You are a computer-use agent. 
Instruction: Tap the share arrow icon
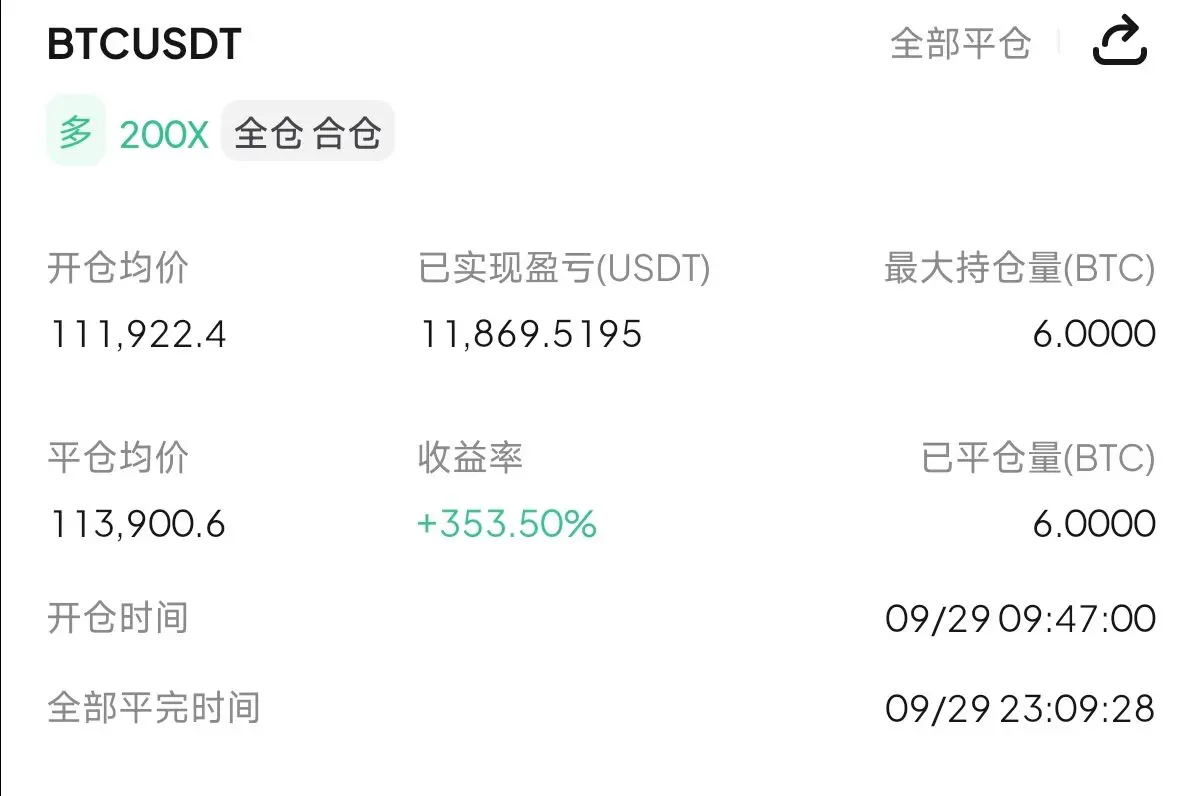point(1120,40)
